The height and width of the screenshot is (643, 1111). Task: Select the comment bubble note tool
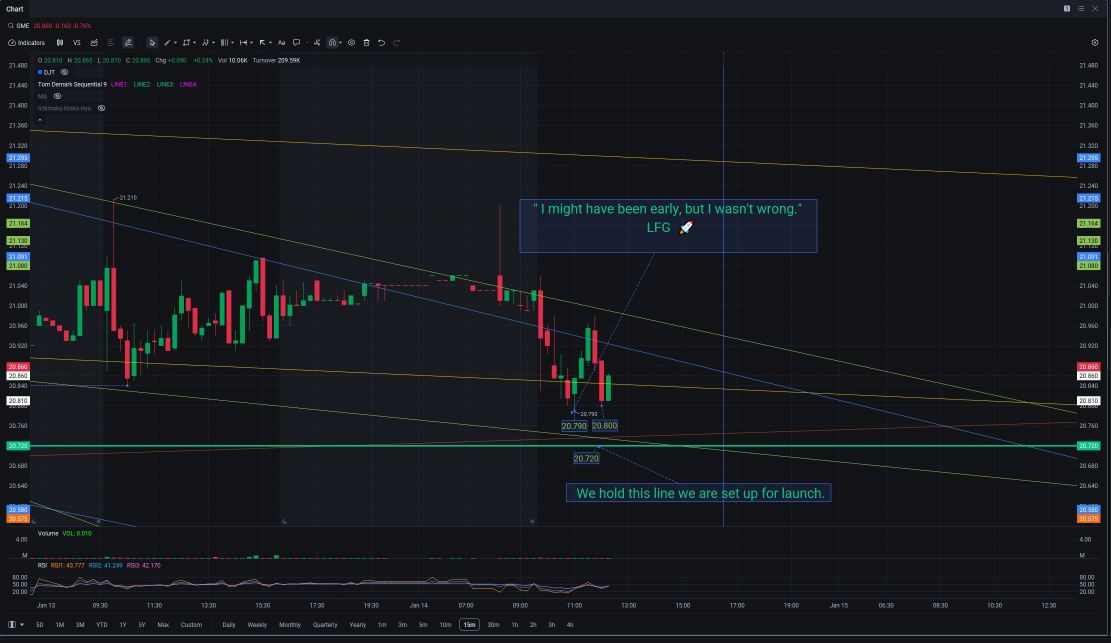296,43
